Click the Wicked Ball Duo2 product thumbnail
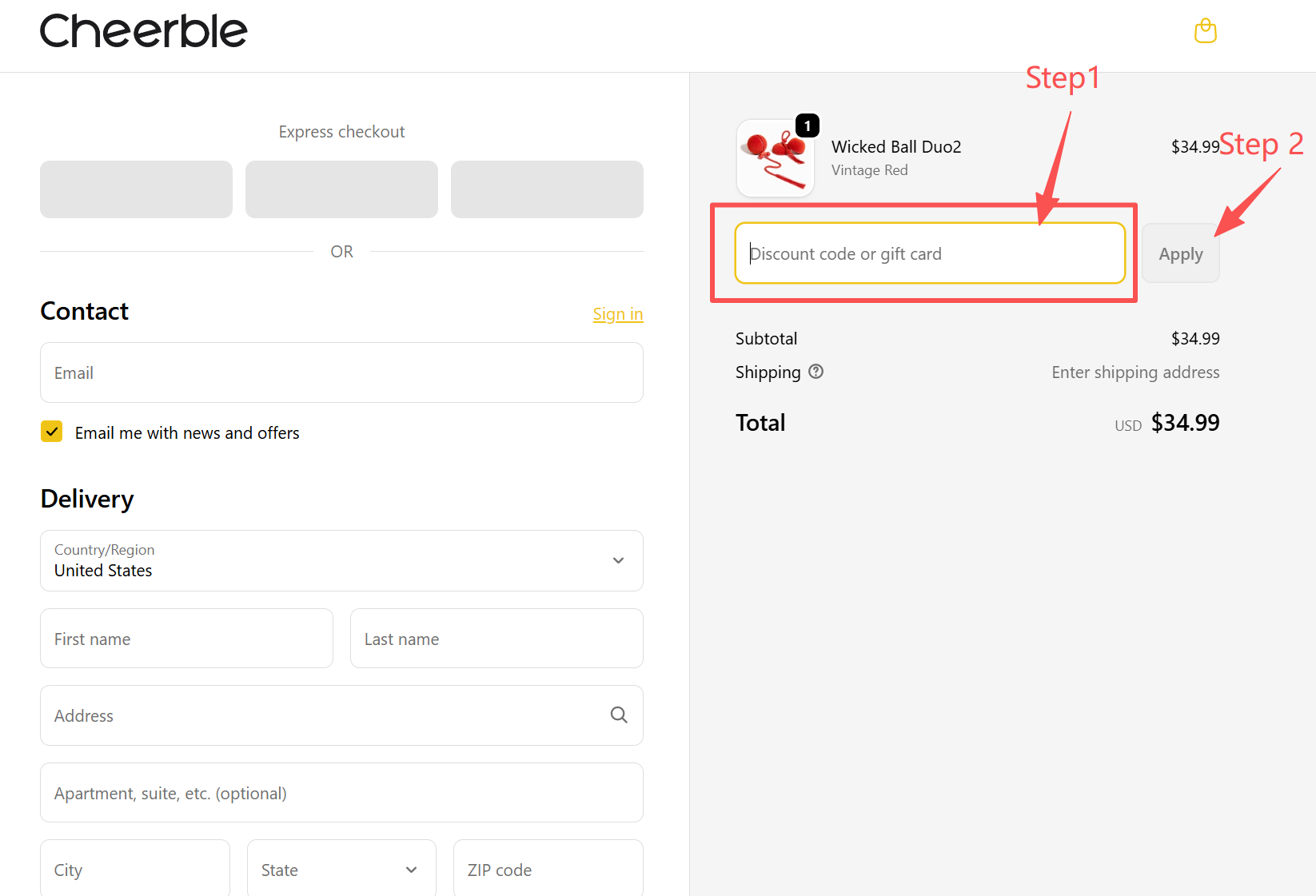The image size is (1316, 896). point(775,158)
